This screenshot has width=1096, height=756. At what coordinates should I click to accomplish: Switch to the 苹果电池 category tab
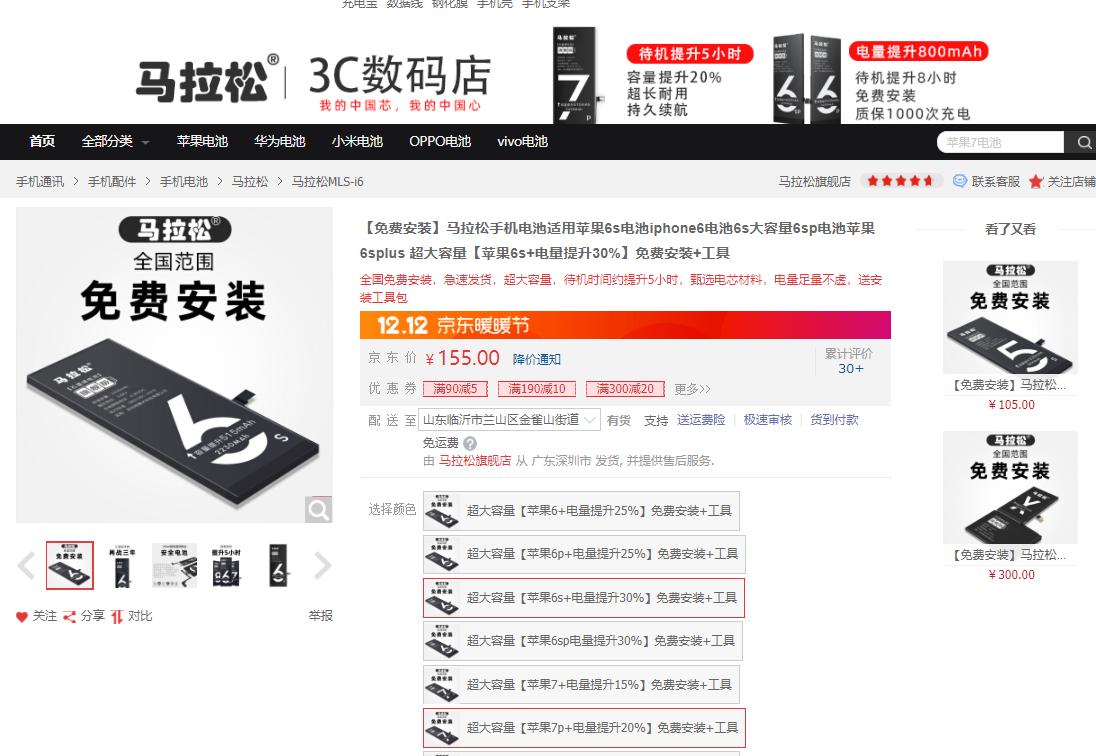203,141
